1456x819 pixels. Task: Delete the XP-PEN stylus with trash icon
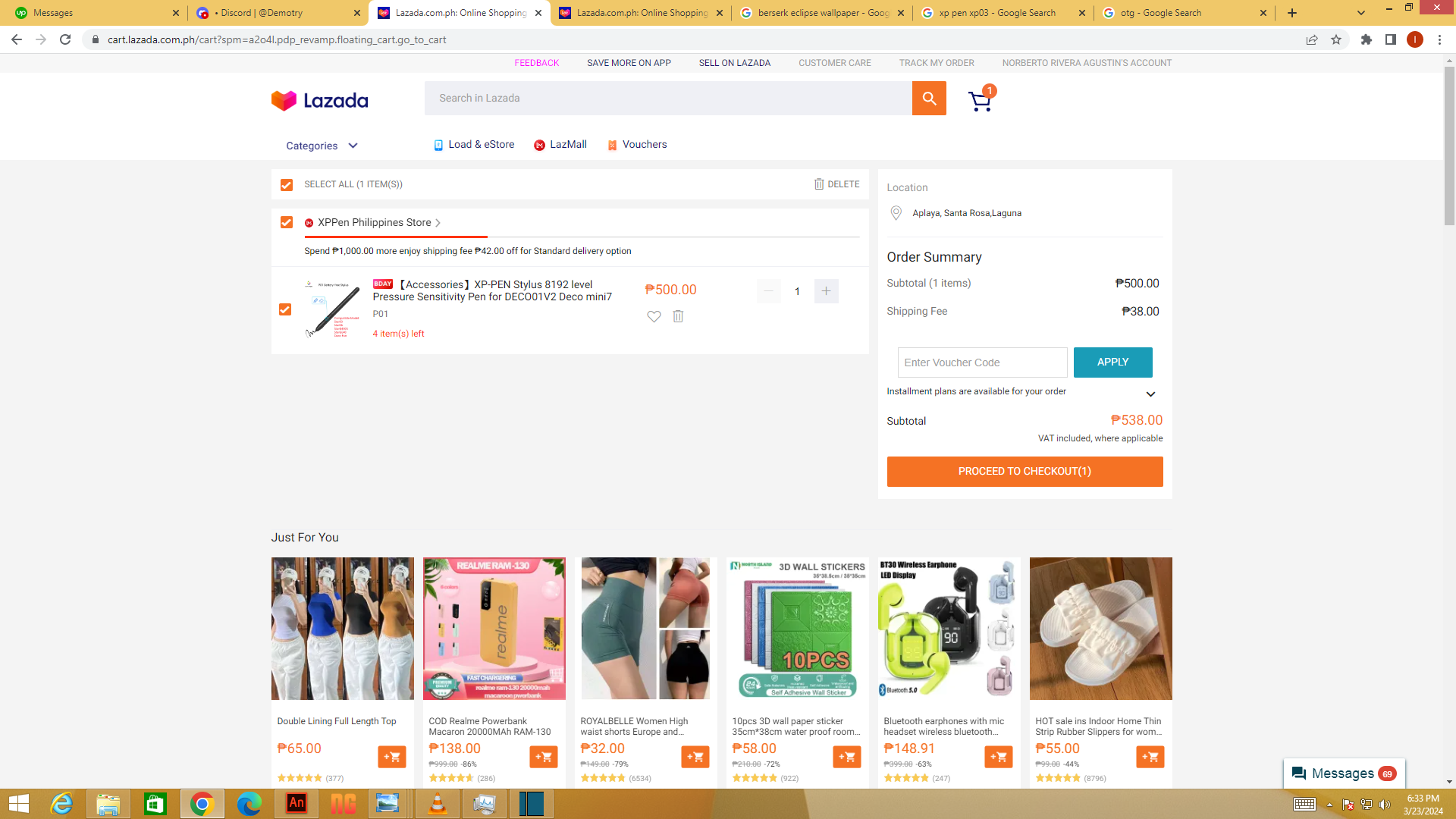(678, 316)
